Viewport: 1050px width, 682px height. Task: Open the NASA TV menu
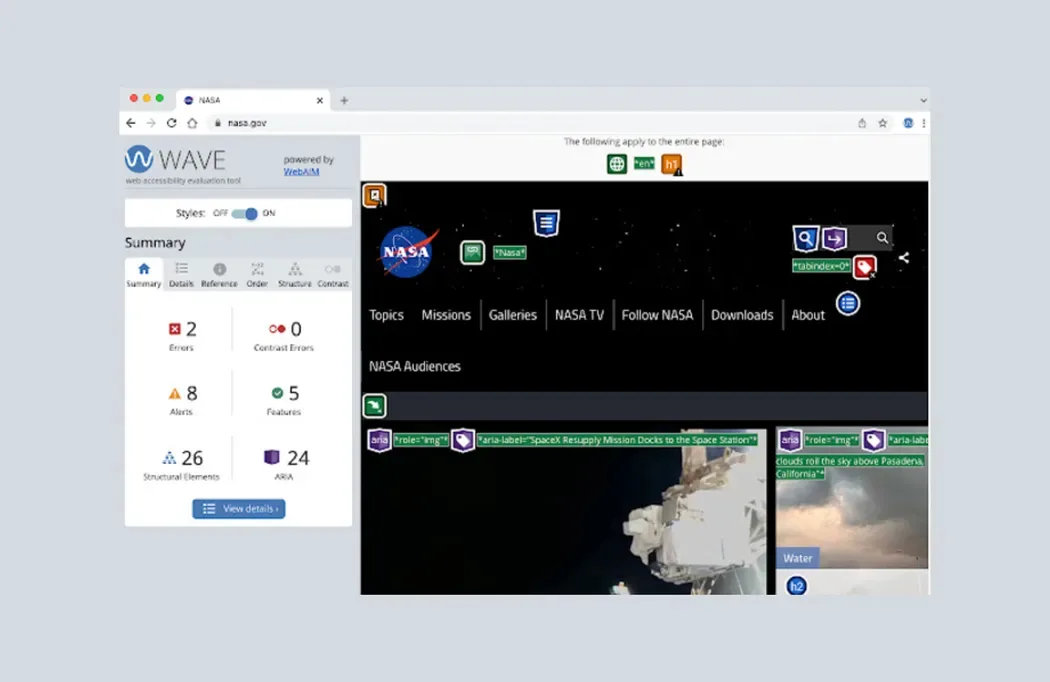[x=579, y=315]
